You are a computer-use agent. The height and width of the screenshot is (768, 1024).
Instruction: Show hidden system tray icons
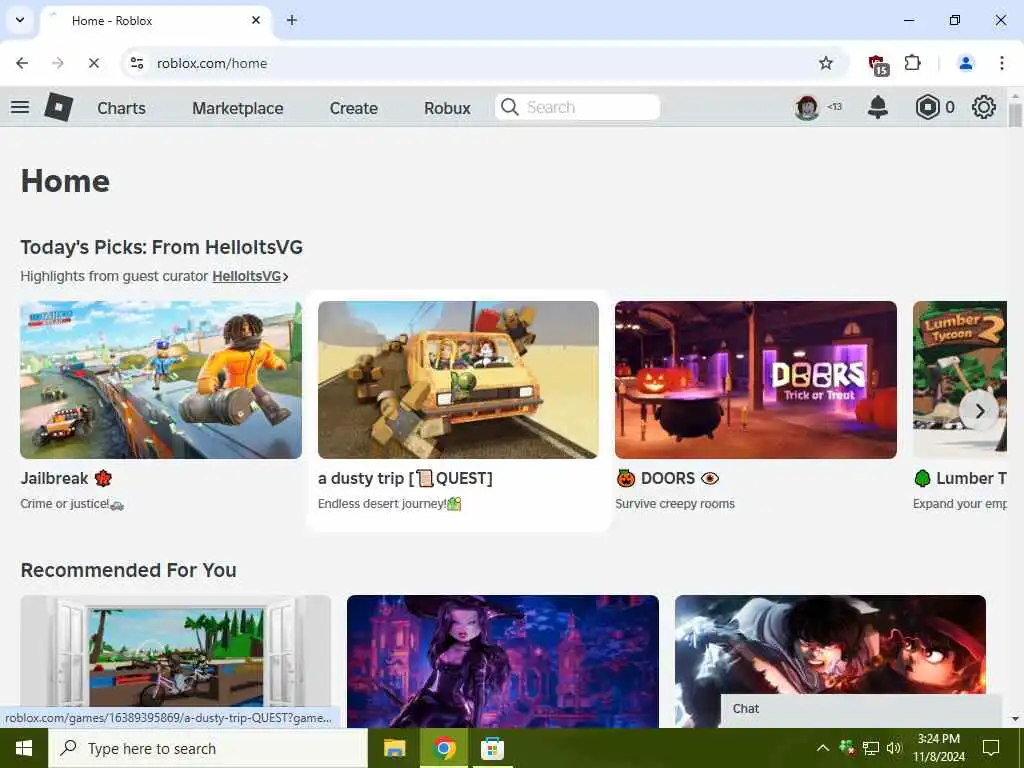823,748
